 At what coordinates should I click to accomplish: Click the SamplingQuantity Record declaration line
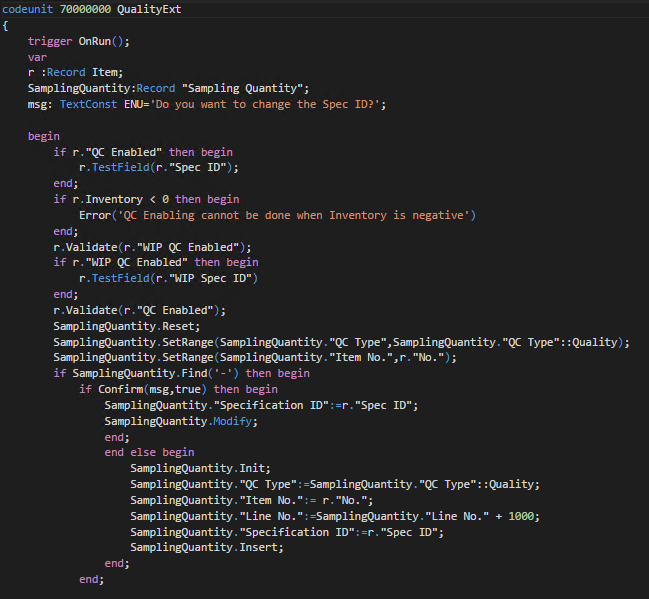pos(168,88)
